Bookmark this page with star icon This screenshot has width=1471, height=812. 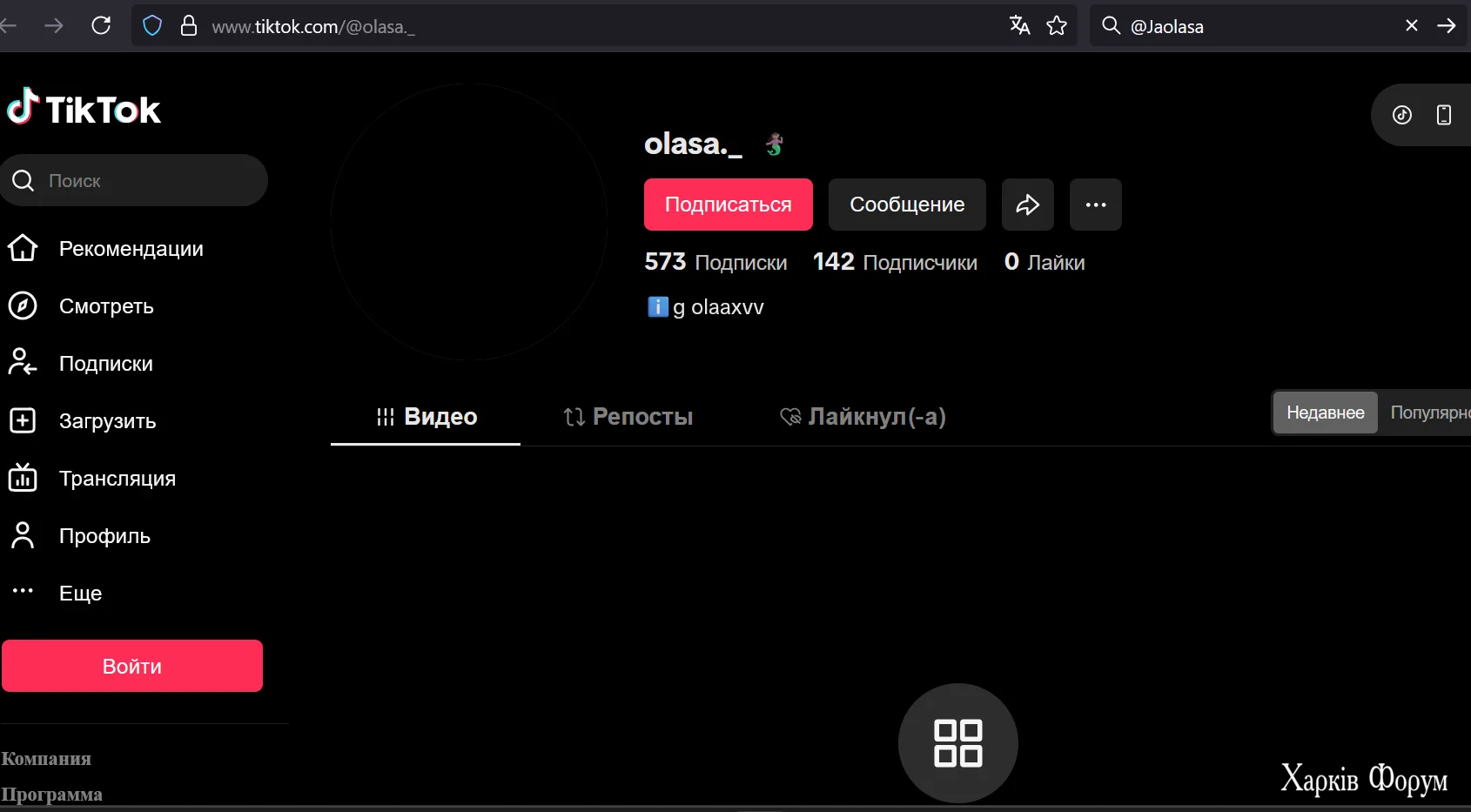[1057, 26]
